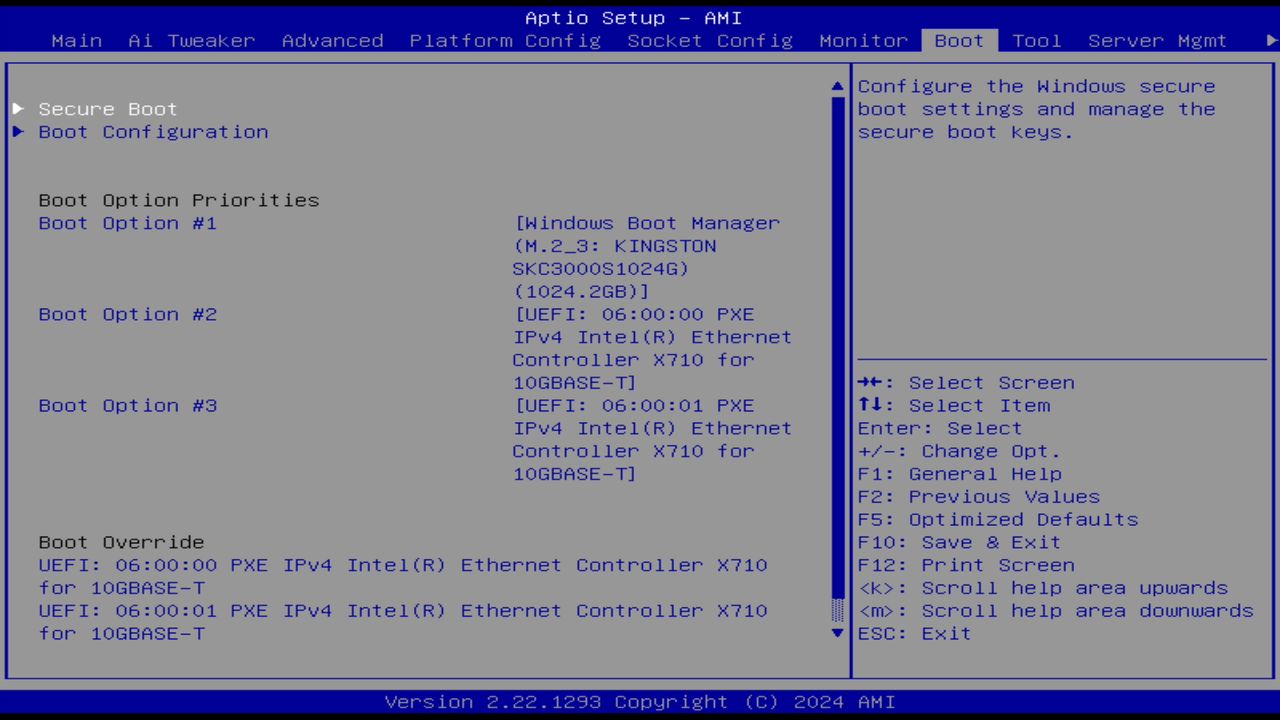Viewport: 1280px width, 720px height.
Task: Boot override to UEFI 06:00:01 PXE
Action: coord(403,622)
